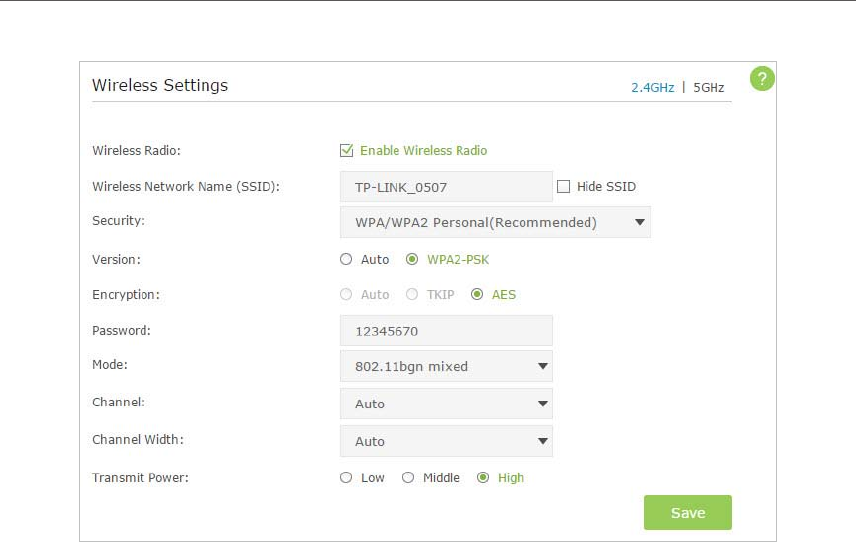The image size is (856, 542).
Task: Select Auto encryption radio button
Action: coord(346,295)
